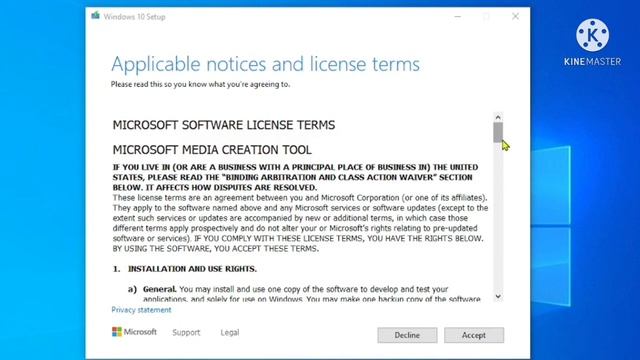Click the license text scroll down arrow
640x360 pixels.
tap(498, 296)
